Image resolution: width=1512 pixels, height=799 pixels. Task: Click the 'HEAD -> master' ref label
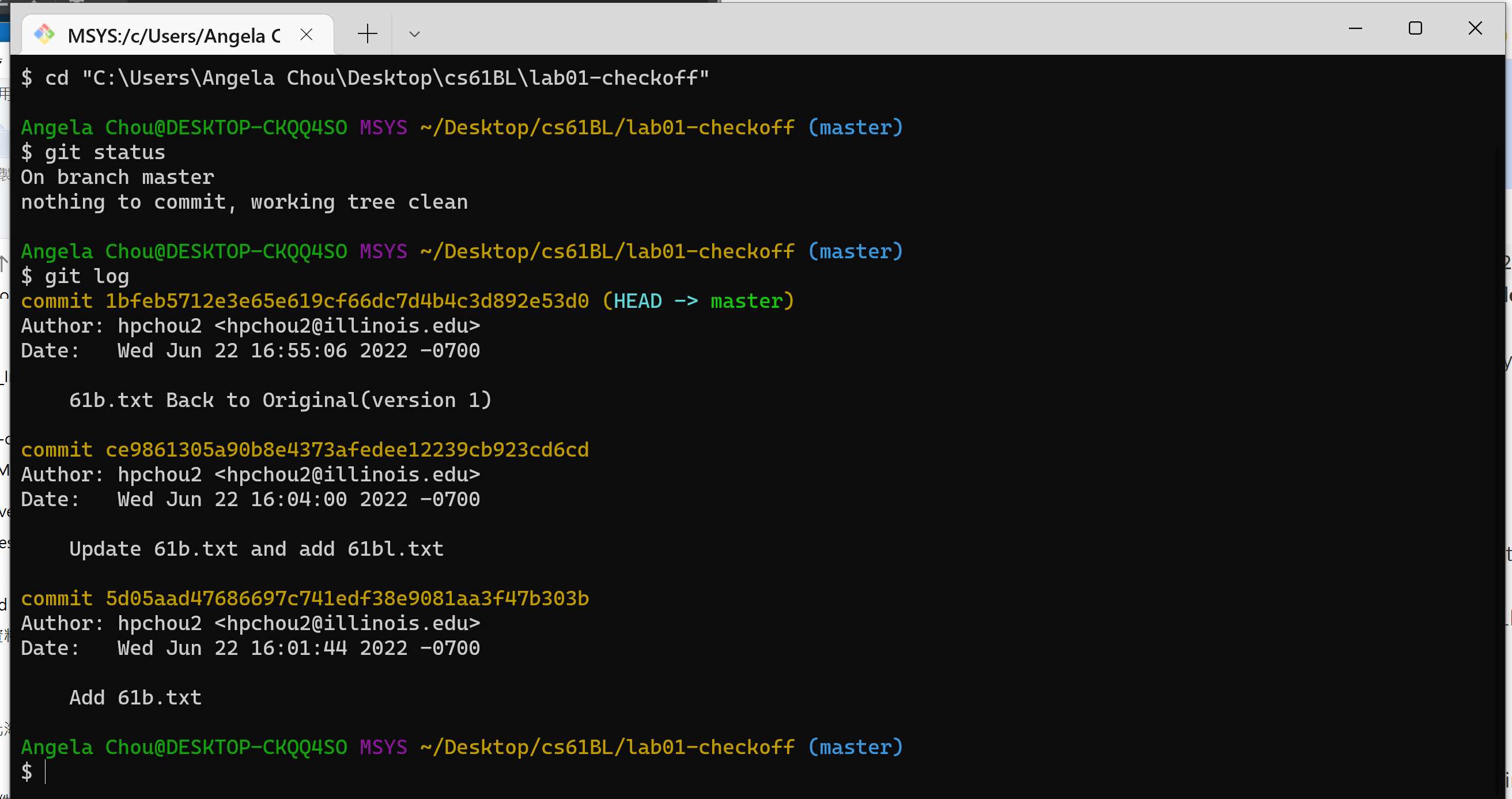[697, 301]
